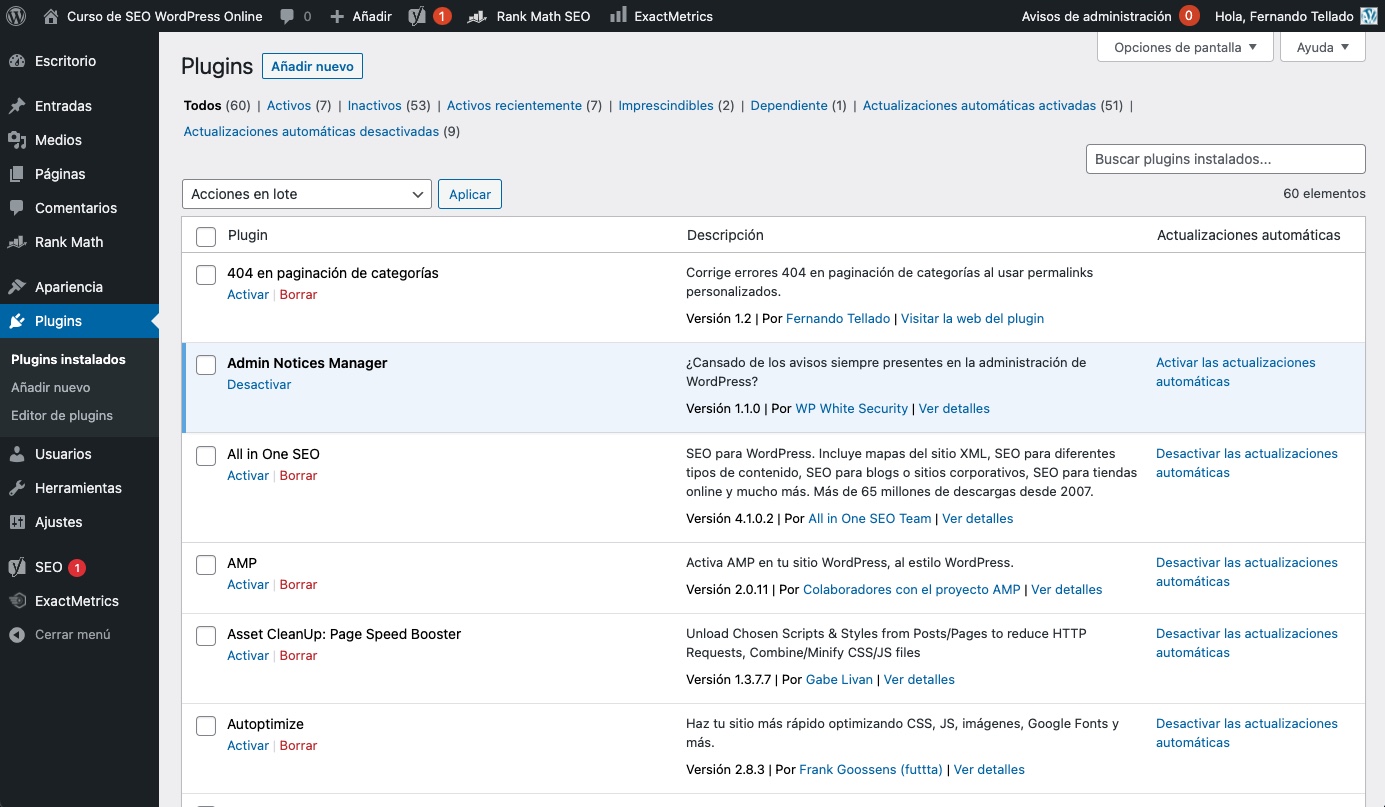This screenshot has height=807, width=1385.
Task: Toggle the select-all checkbox in table header
Action: [x=206, y=236]
